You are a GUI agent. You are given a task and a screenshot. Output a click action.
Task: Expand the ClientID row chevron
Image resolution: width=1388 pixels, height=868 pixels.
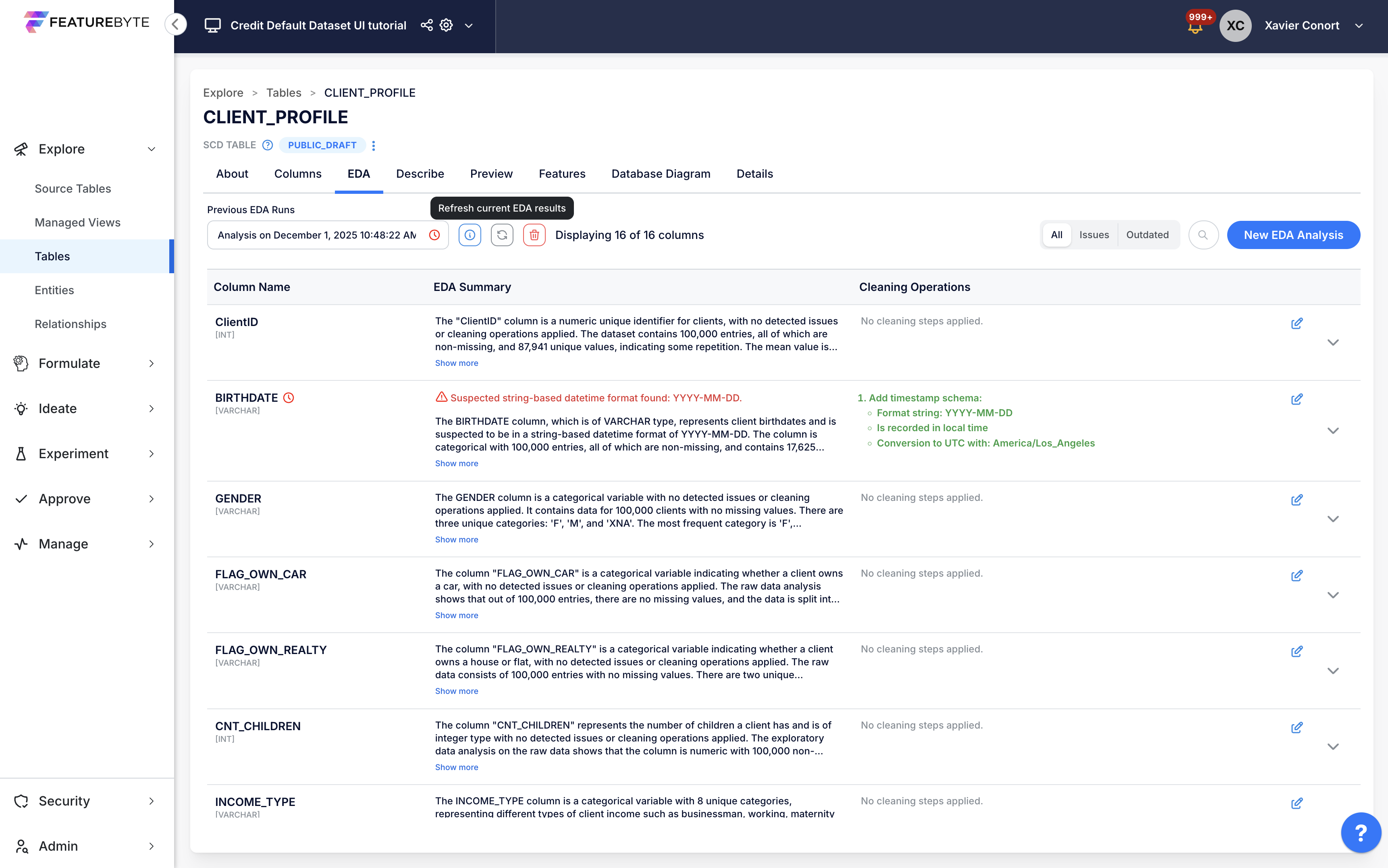coord(1333,343)
